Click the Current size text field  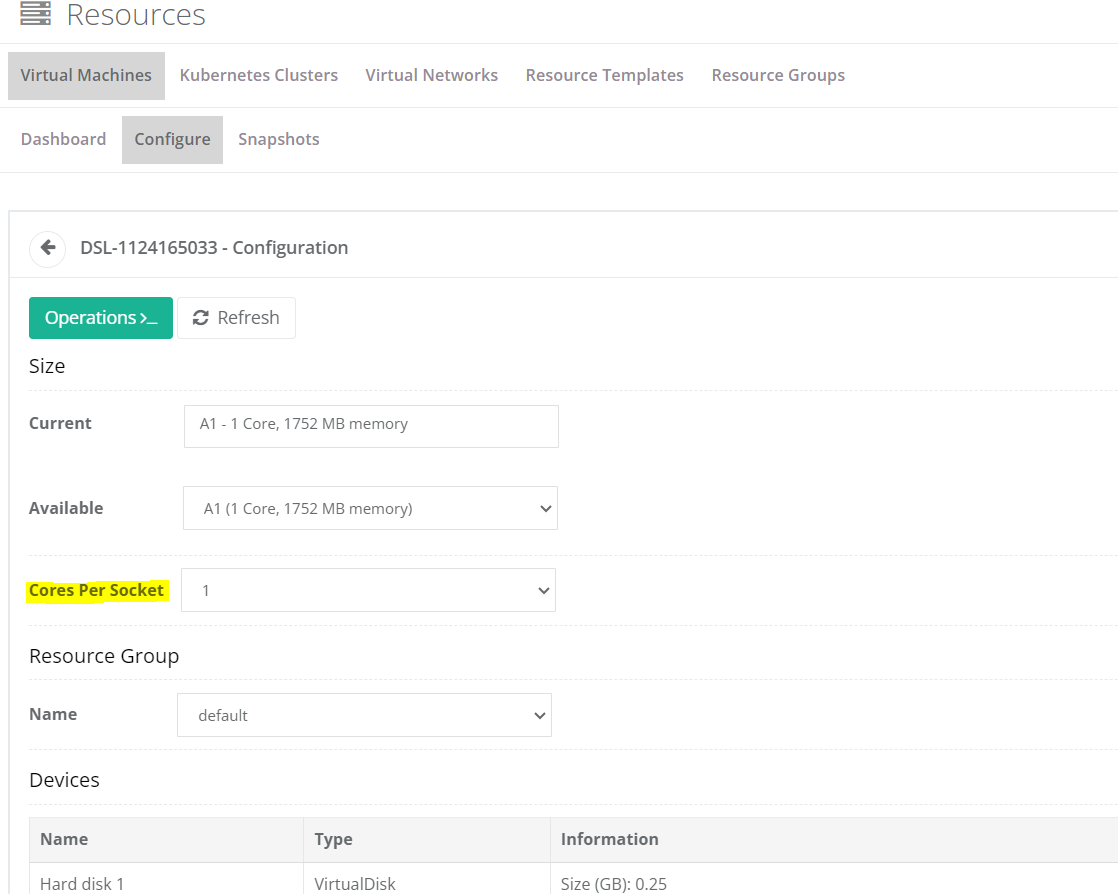coord(371,426)
